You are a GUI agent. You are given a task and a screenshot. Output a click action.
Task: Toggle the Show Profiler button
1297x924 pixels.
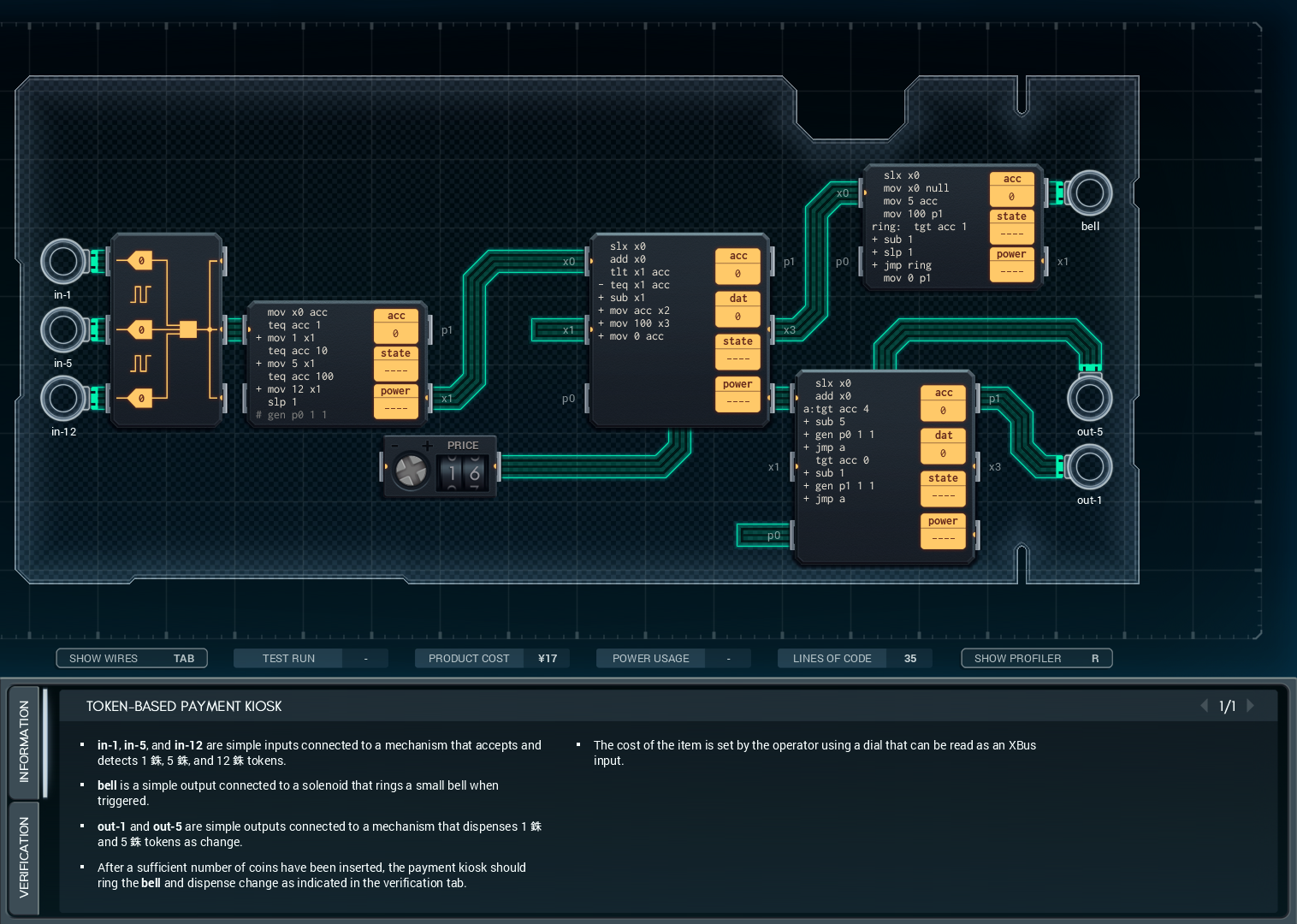(1036, 658)
